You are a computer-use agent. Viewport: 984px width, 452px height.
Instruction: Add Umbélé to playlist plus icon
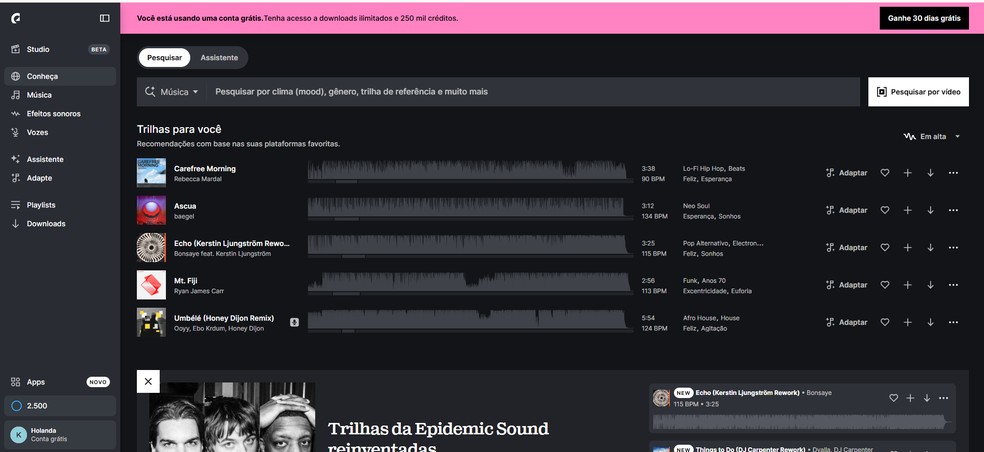pyautogui.click(x=907, y=322)
